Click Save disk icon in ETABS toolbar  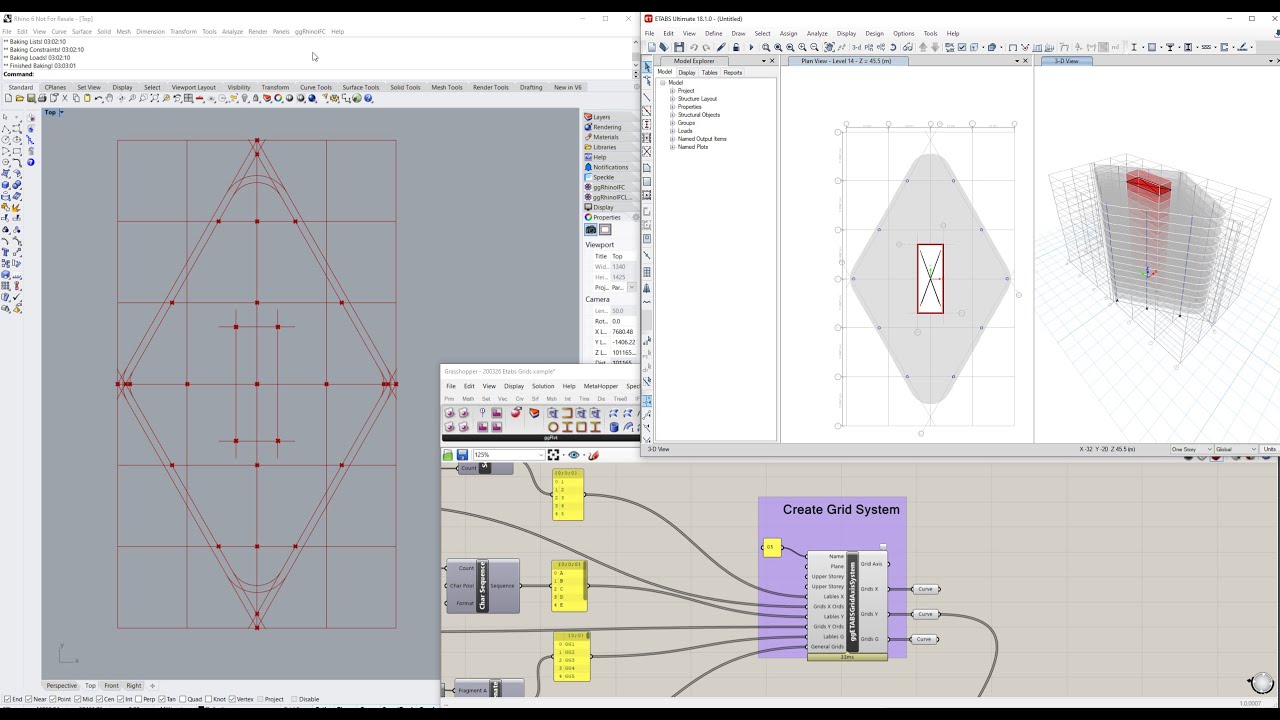click(679, 47)
